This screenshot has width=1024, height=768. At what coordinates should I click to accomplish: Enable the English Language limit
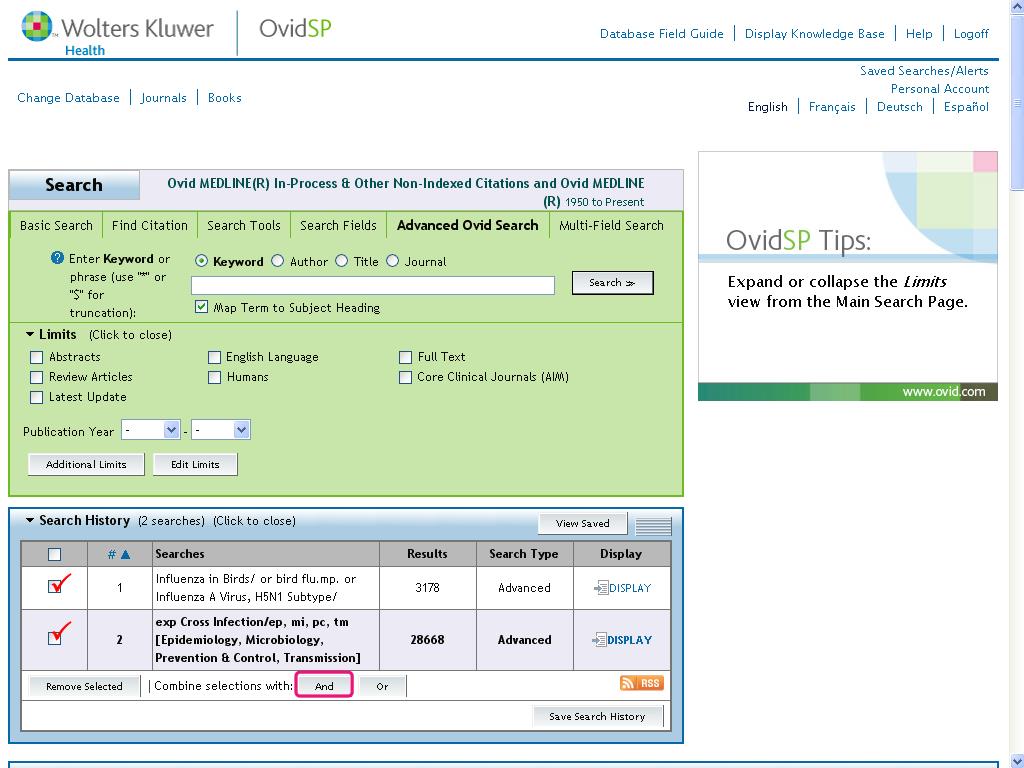click(214, 357)
